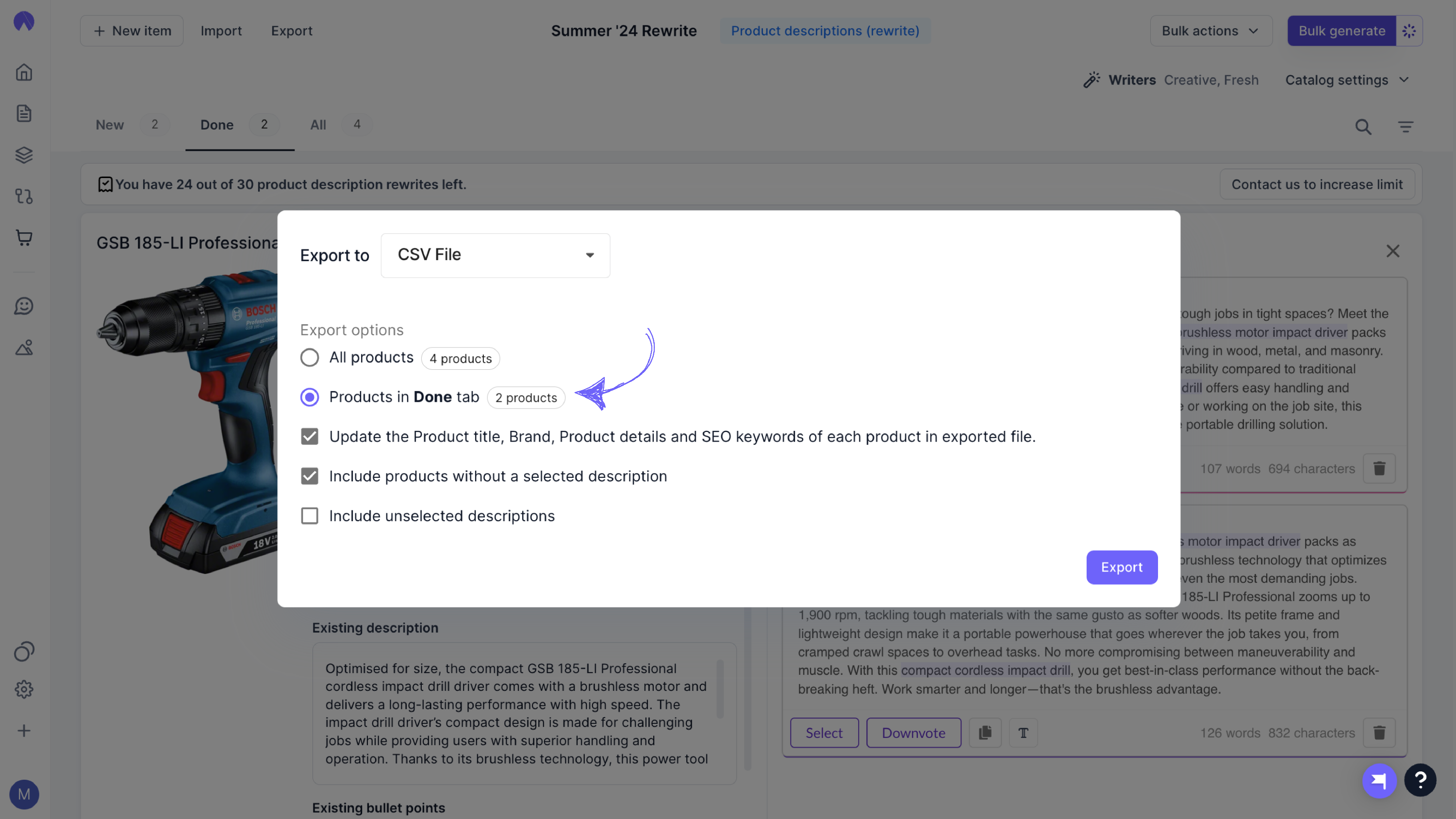Open the layers stack sidebar icon

24,155
